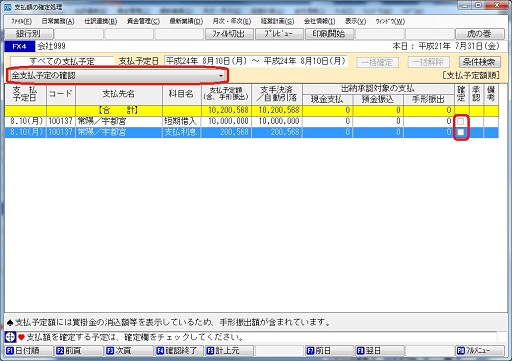The height and width of the screenshot is (361, 512).
Task: Click the 会社999 company name label
Action: (51, 46)
